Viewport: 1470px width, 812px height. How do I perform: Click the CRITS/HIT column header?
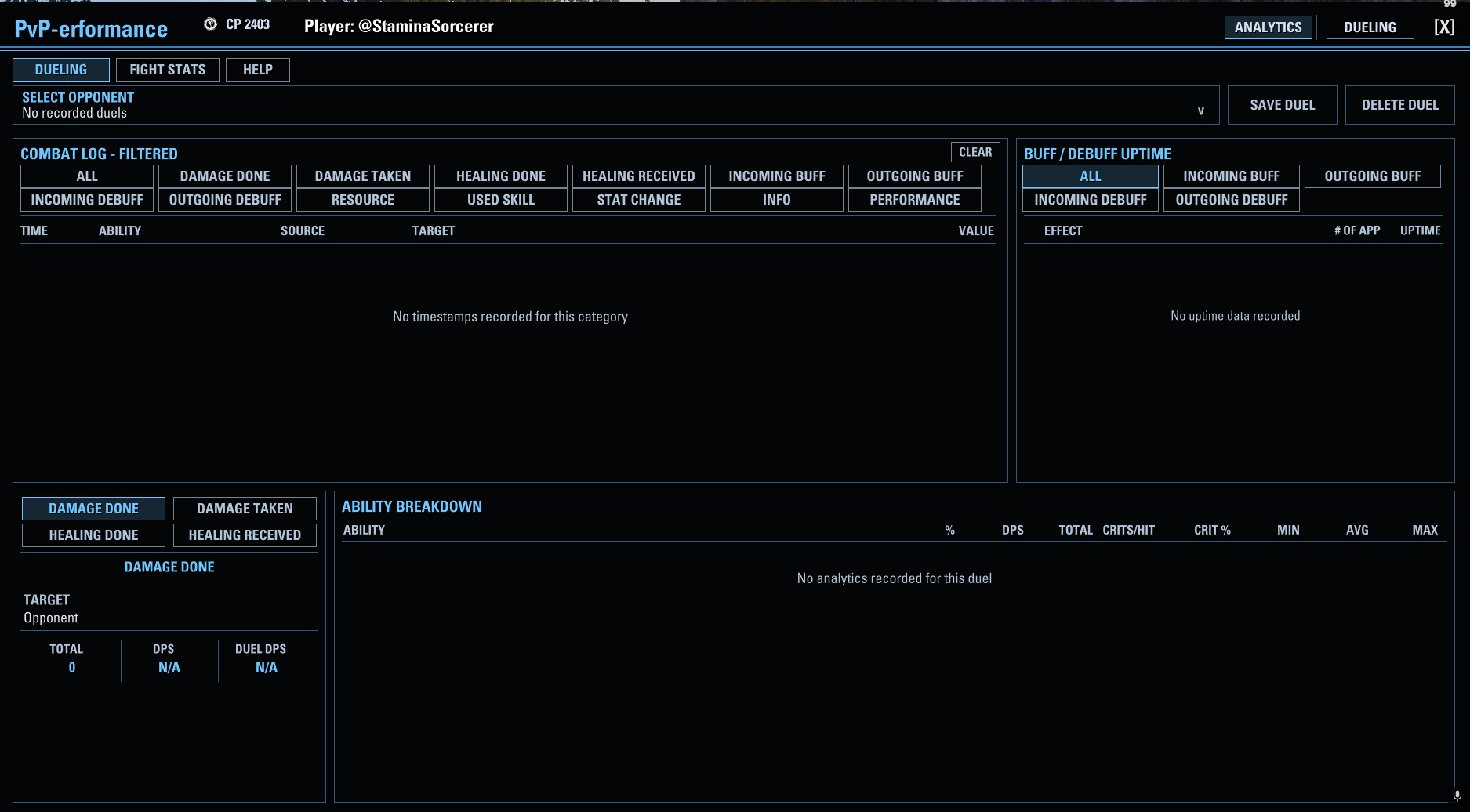tap(1128, 530)
